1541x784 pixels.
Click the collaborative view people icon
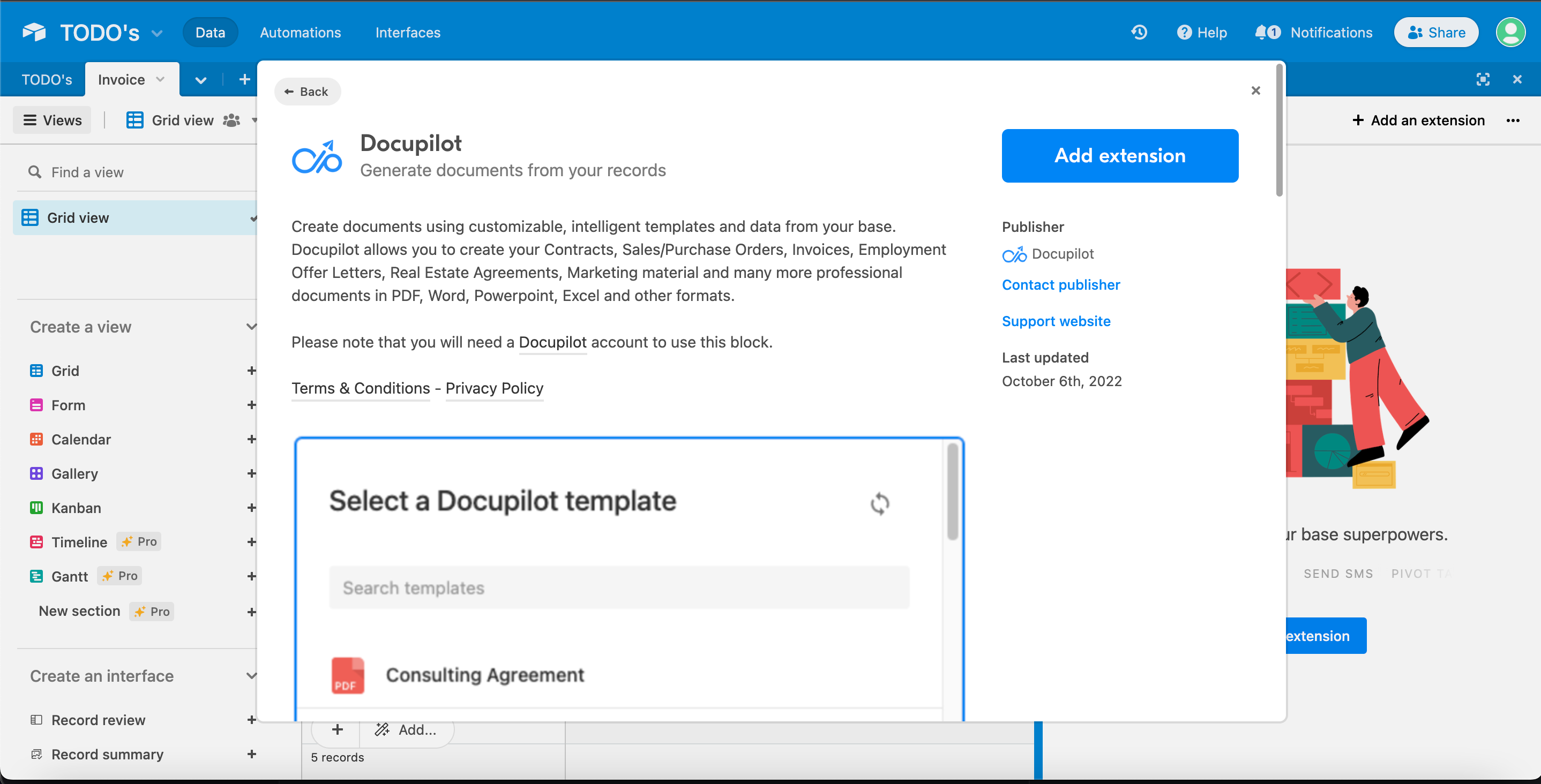231,120
